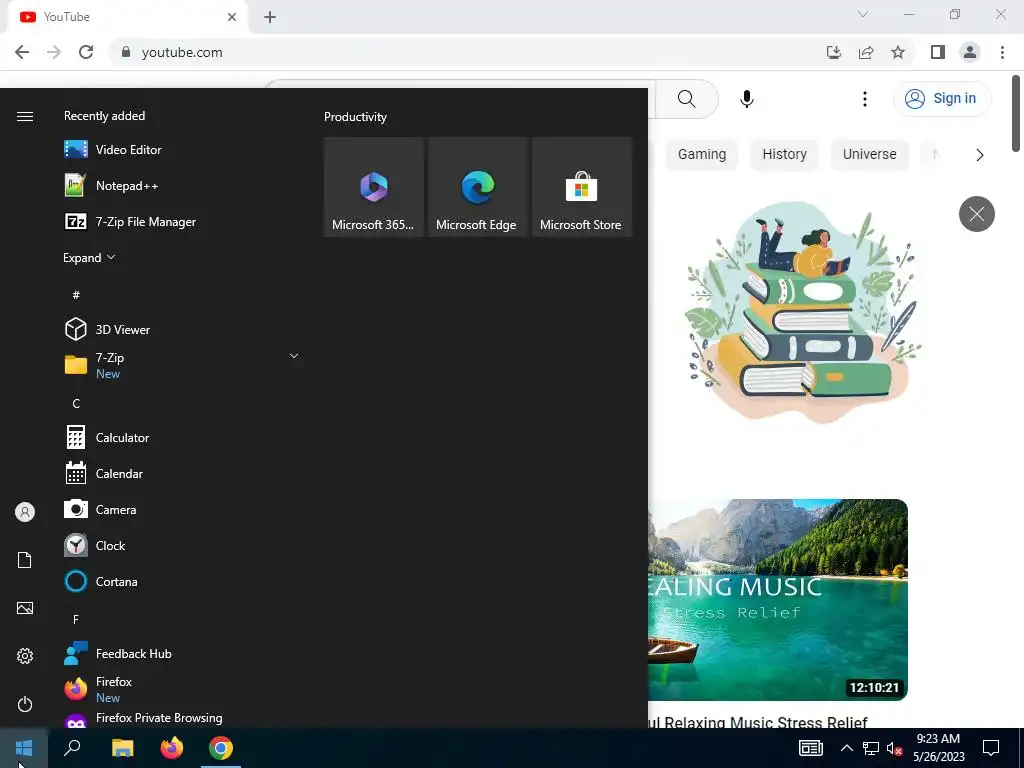Click the YouTube page vertical scrollbar
The height and width of the screenshot is (768, 1024).
[1016, 114]
